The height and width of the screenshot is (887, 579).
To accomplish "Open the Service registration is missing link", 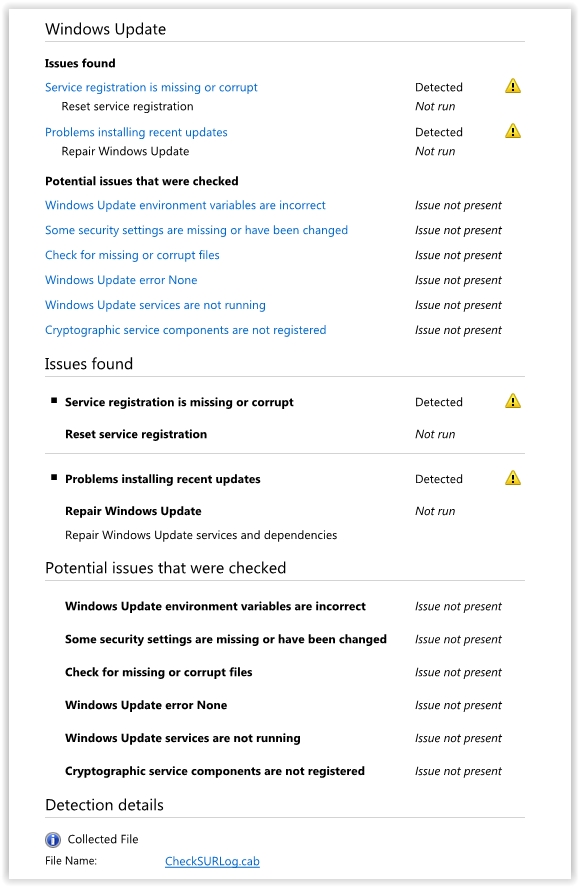I will [x=150, y=87].
